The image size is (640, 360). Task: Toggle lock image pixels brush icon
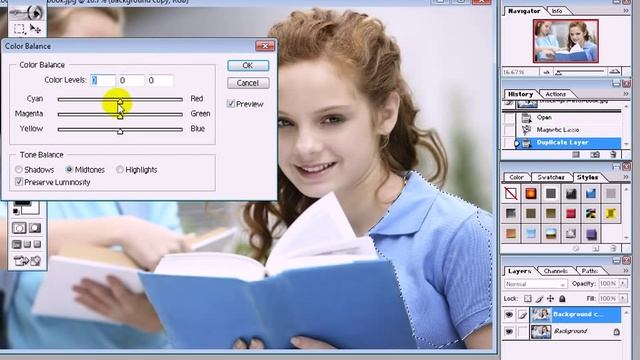[539, 299]
